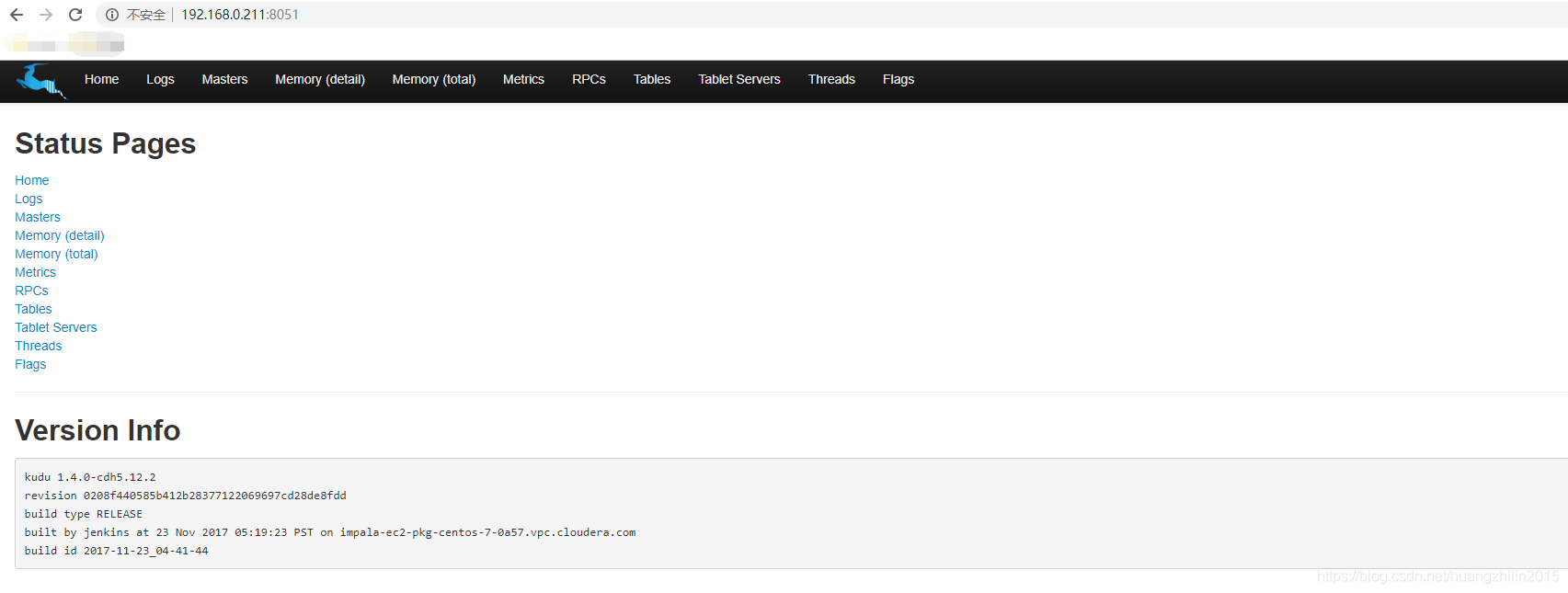
Task: Reload the page with refresh icon
Action: click(x=75, y=15)
